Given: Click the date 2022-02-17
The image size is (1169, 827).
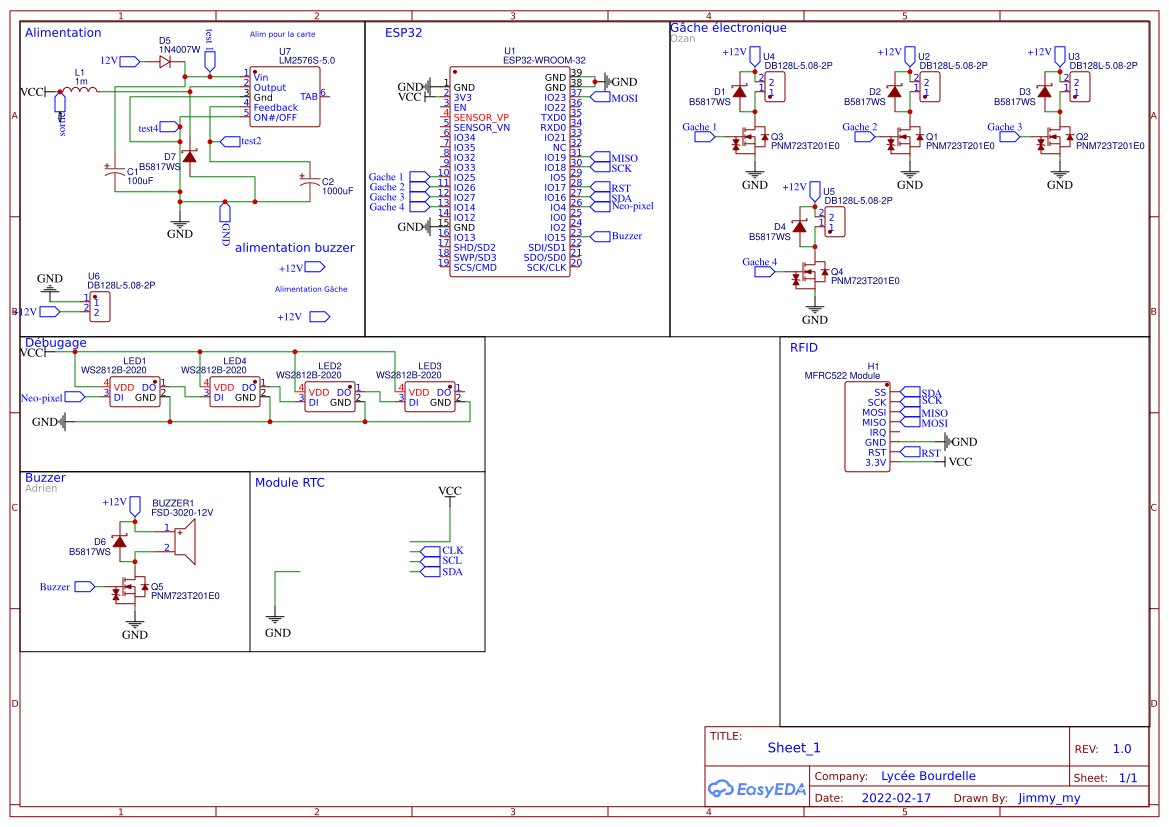Looking at the screenshot, I should [x=896, y=798].
